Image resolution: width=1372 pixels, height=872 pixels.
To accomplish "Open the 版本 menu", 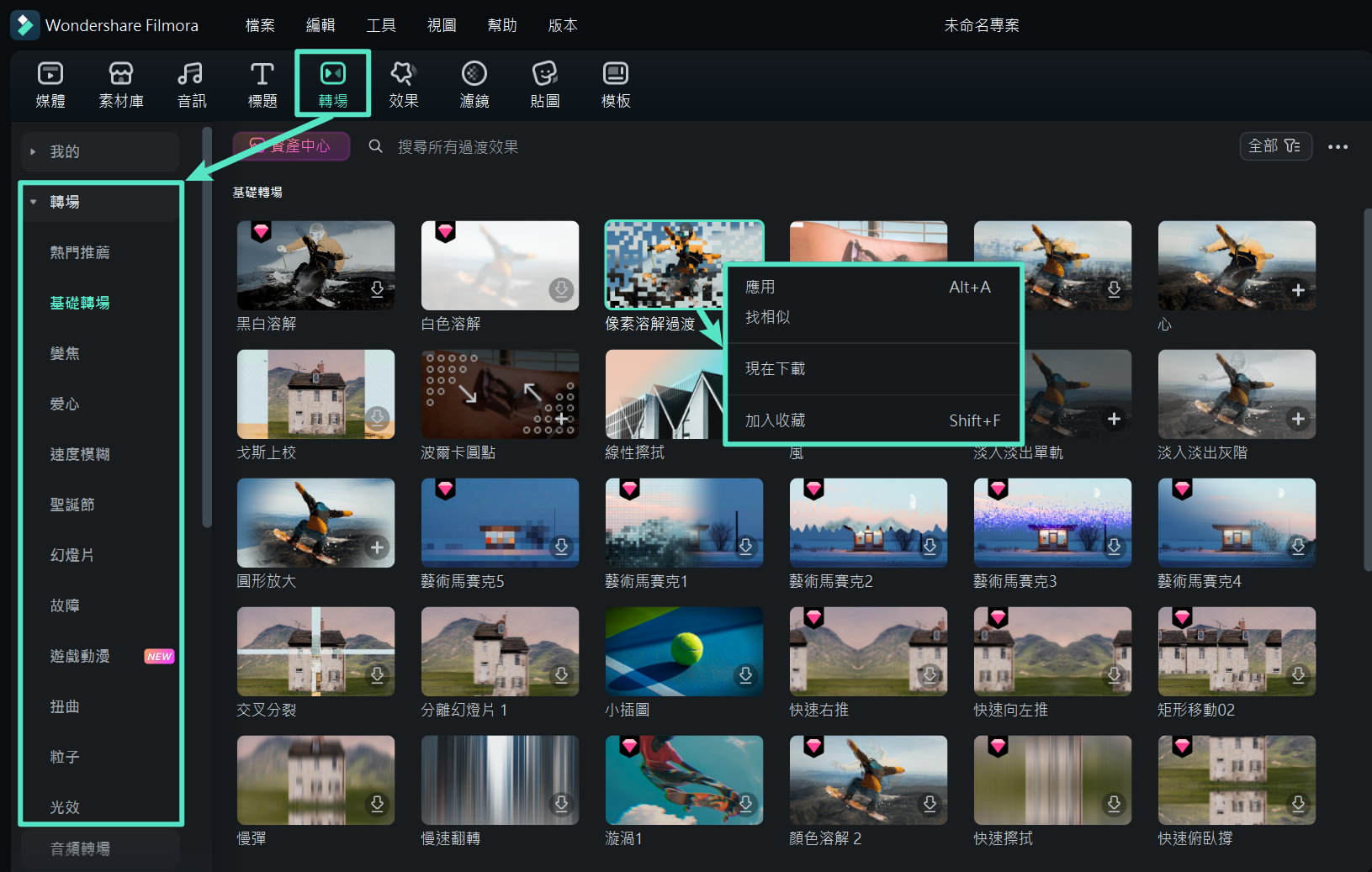I will click(x=563, y=25).
